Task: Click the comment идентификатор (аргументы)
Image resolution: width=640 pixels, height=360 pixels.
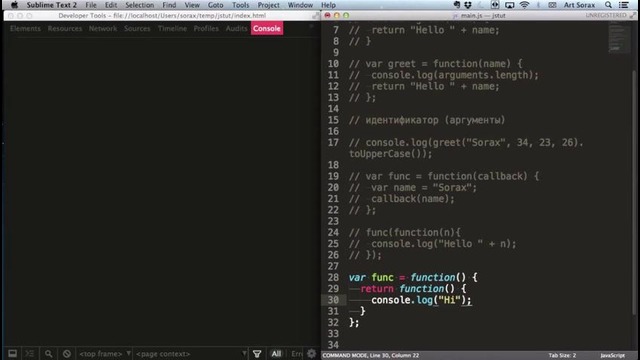Action: [427, 120]
